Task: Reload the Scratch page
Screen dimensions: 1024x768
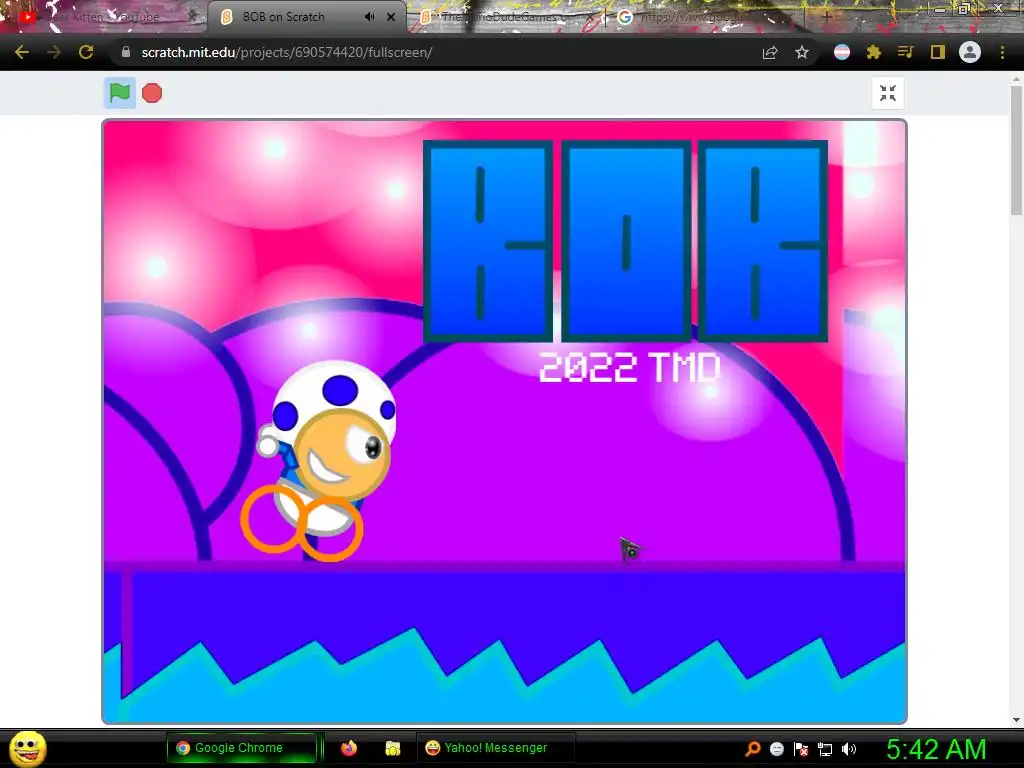Action: tap(86, 52)
